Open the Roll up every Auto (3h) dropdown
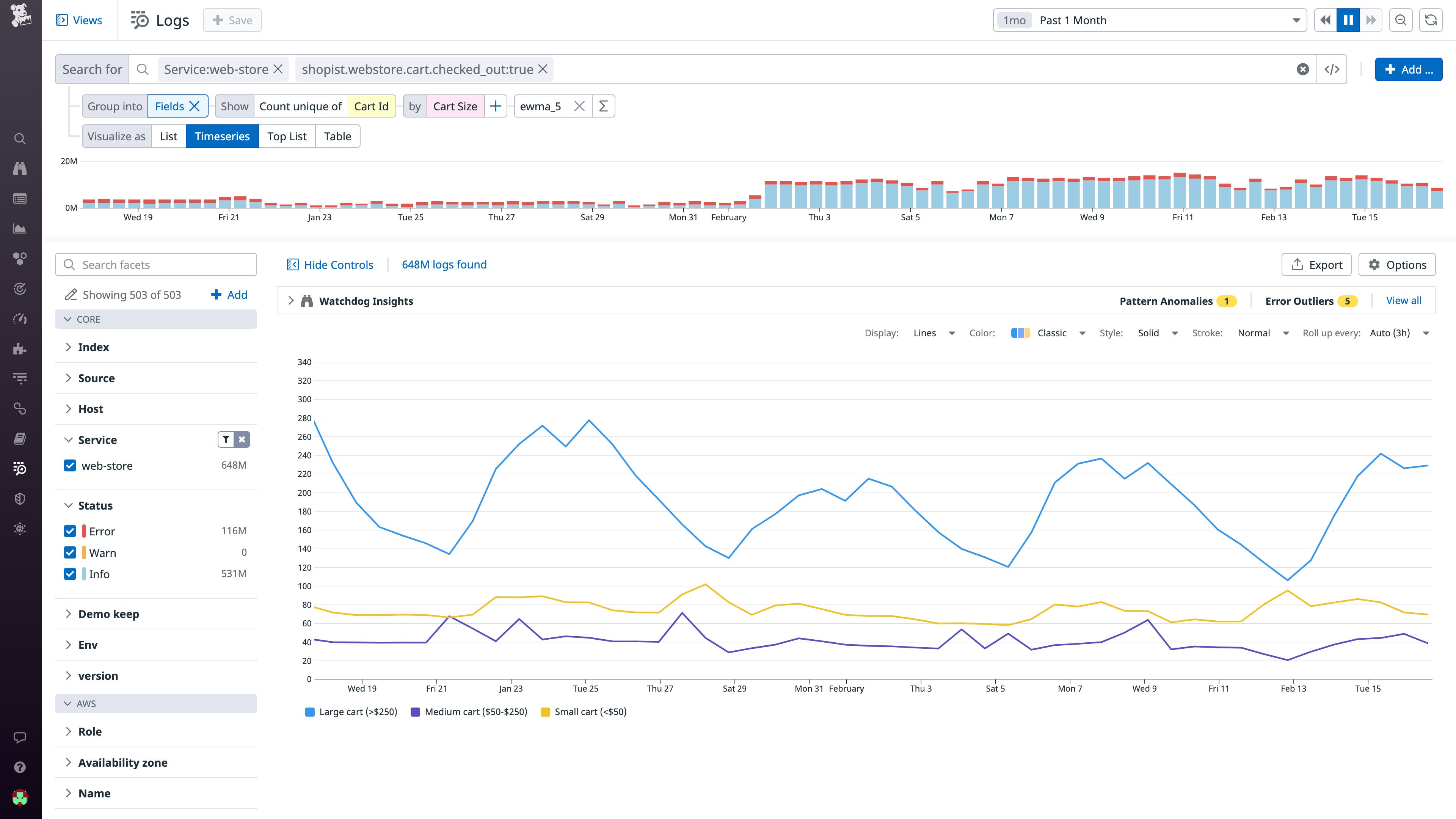1456x819 pixels. [x=1397, y=333]
